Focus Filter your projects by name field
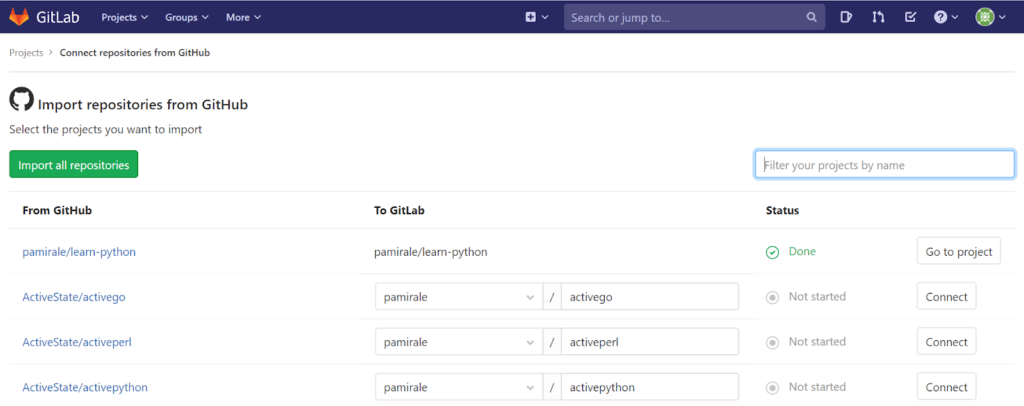This screenshot has width=1024, height=406. tap(885, 164)
